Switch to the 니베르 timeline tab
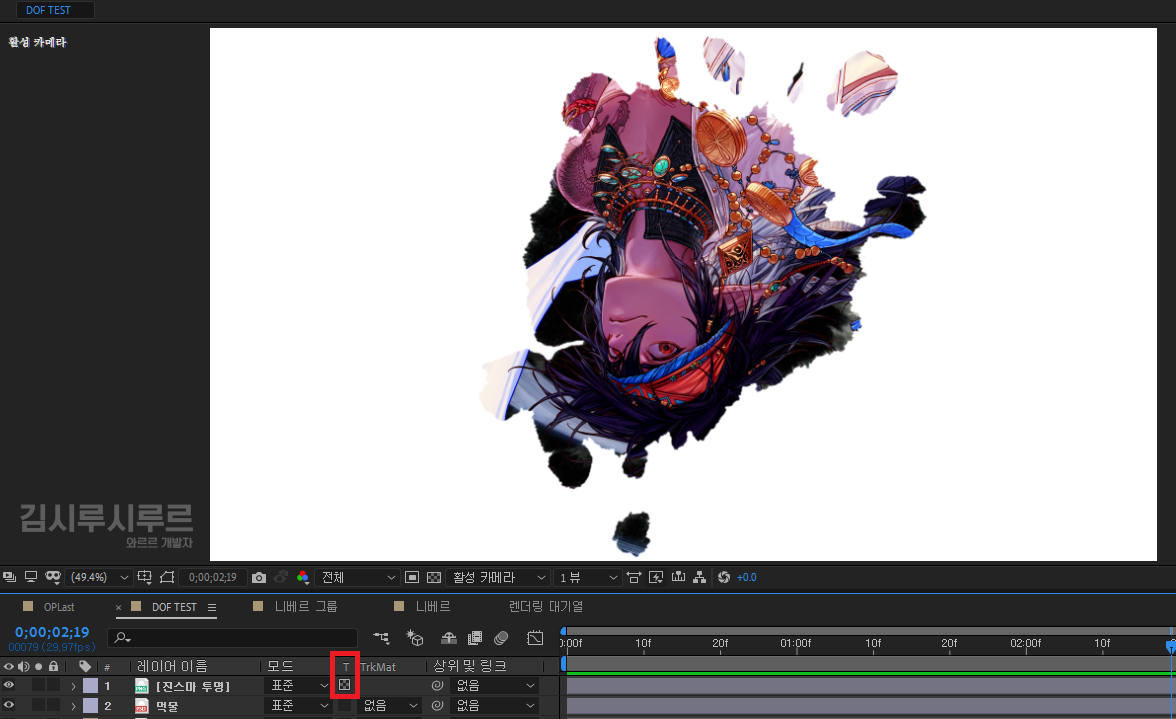Screen dimensions: 1176x719 tap(433, 607)
